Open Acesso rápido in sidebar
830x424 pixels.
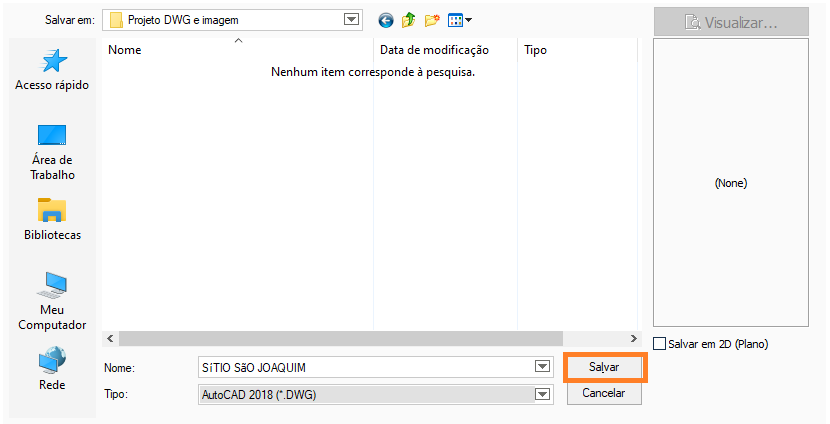pyautogui.click(x=52, y=68)
